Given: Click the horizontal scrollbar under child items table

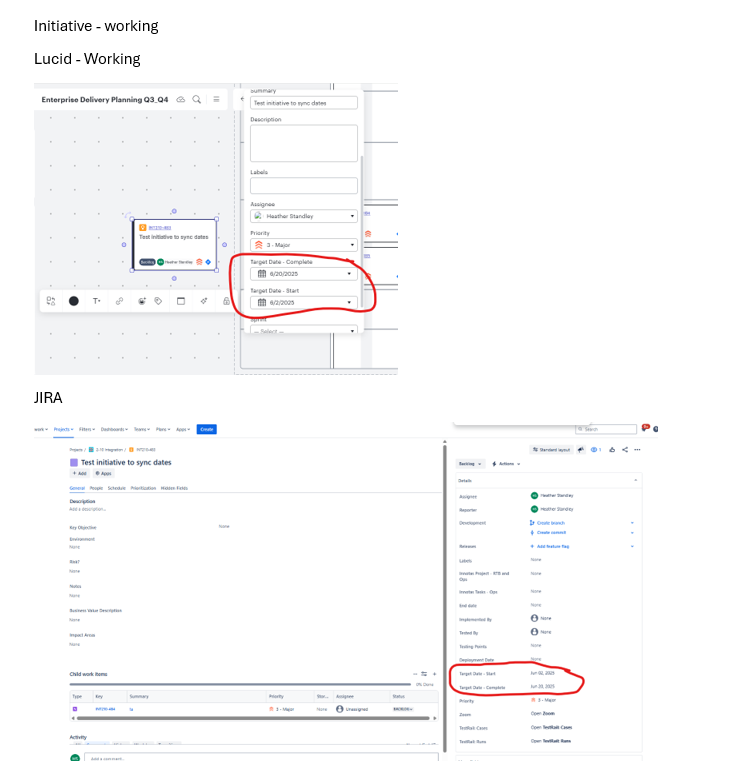Looking at the screenshot, I should tap(253, 719).
